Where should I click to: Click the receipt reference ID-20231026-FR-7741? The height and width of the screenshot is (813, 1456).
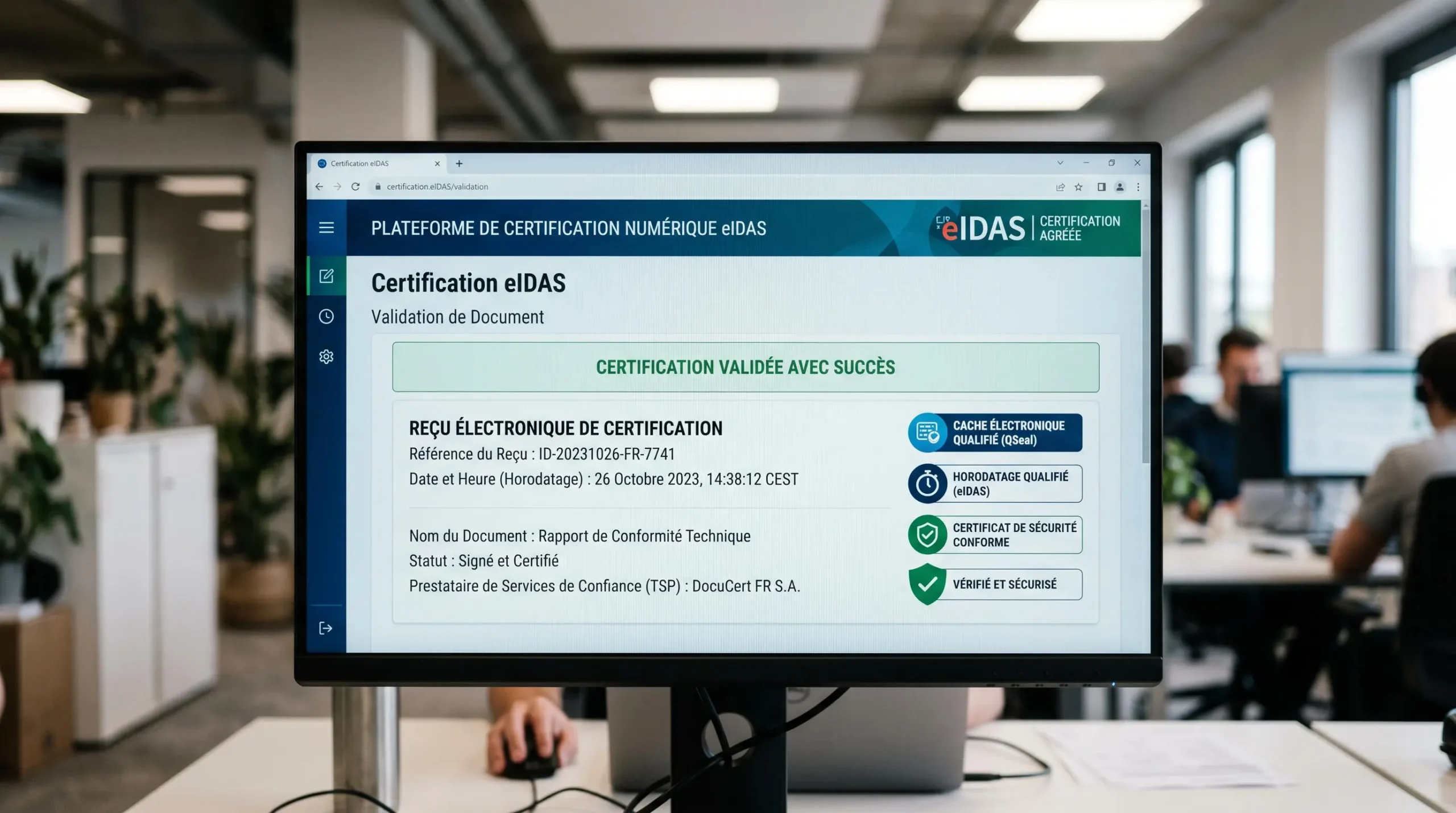606,454
